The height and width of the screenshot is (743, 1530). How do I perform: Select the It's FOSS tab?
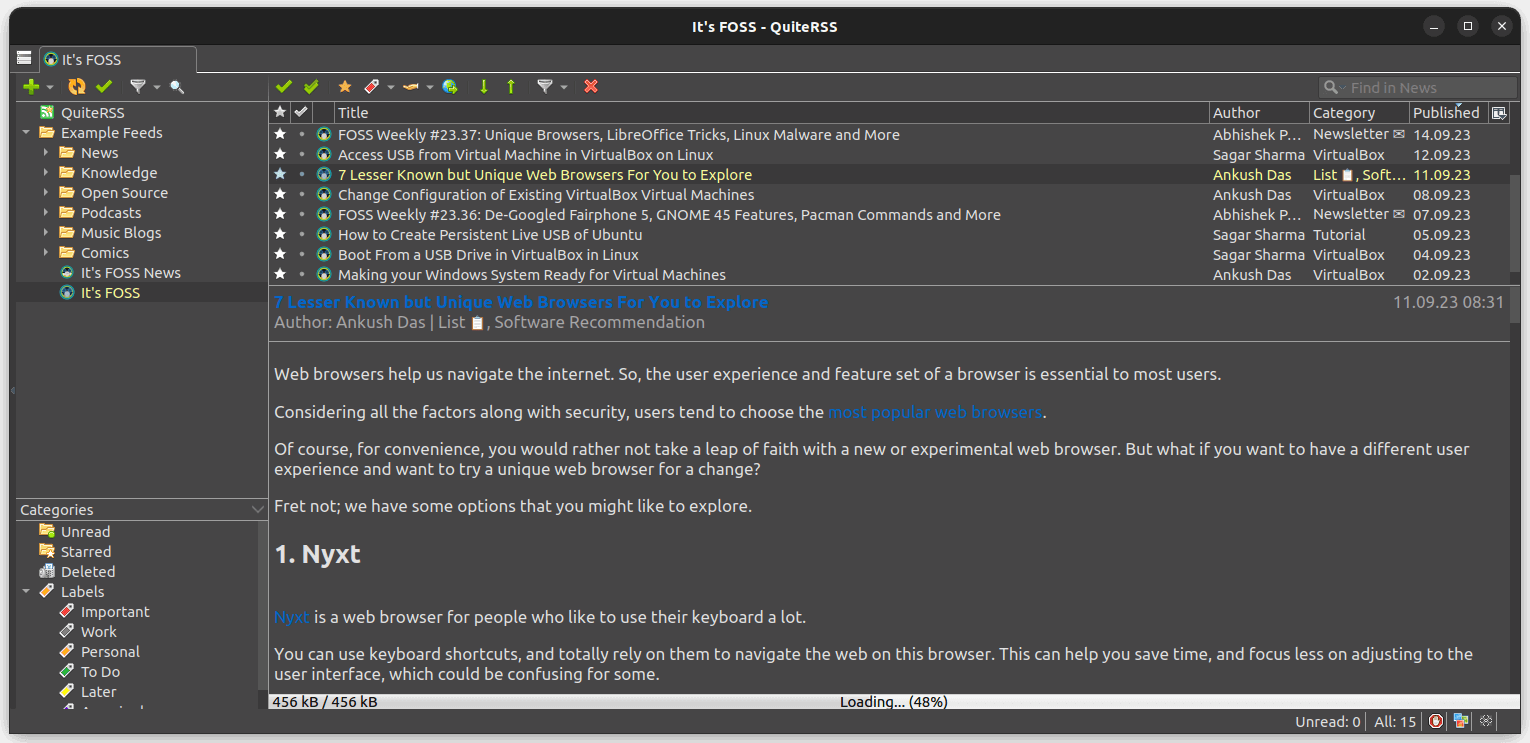click(118, 60)
